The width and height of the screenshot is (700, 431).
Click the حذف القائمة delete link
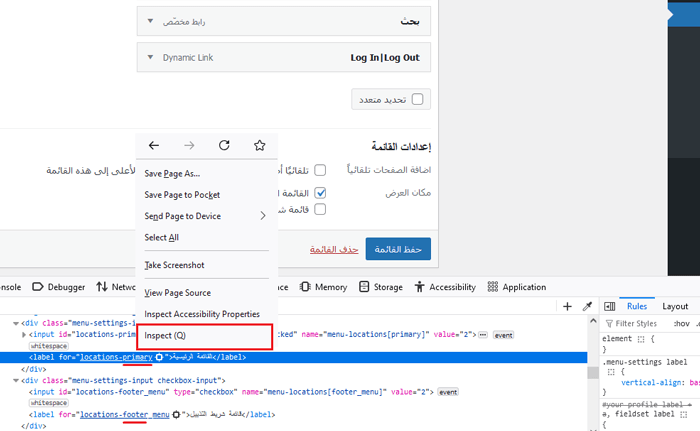coord(334,249)
